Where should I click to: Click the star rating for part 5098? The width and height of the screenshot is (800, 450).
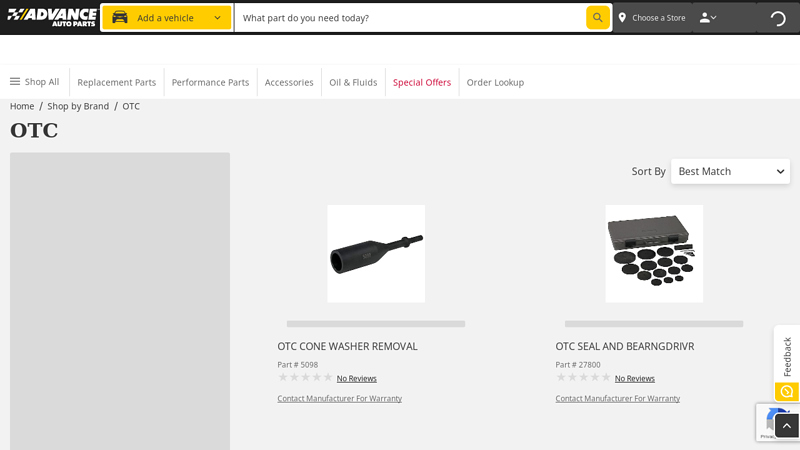[x=305, y=378]
